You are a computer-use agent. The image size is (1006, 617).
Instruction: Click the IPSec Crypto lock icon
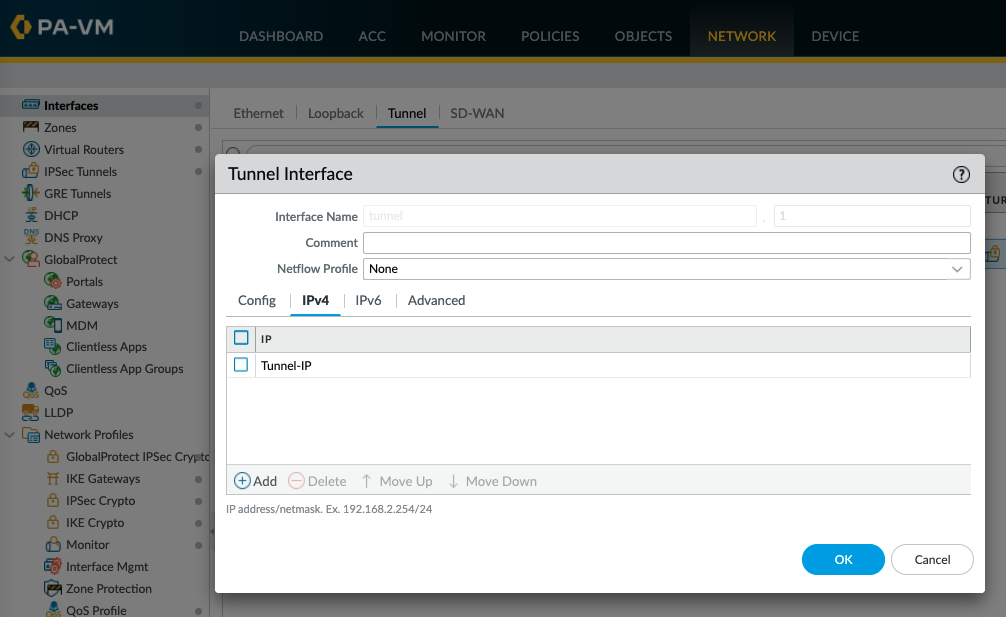53,500
